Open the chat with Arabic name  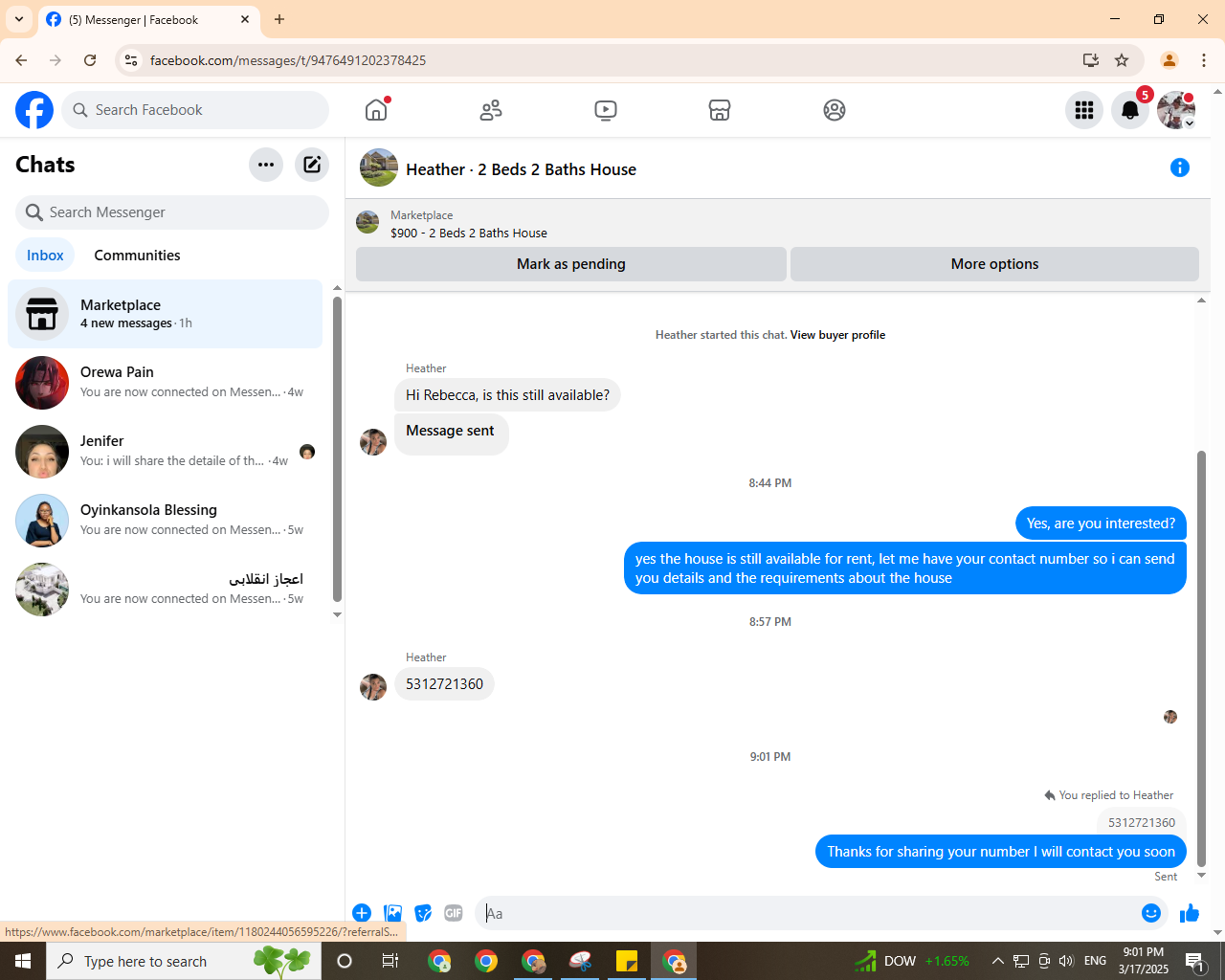(166, 590)
